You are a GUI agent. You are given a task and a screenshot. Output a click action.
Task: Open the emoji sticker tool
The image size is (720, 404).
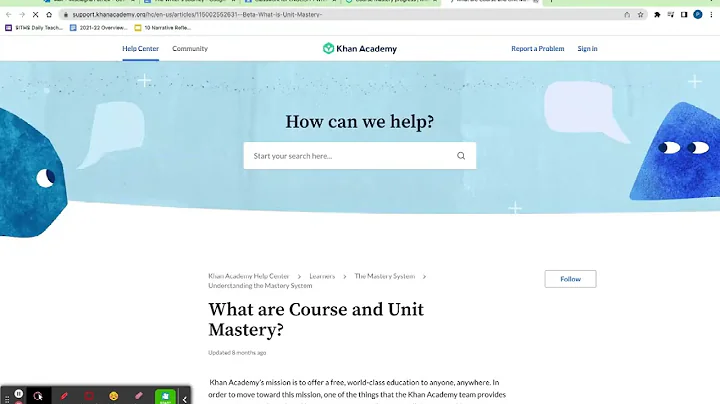pos(114,396)
